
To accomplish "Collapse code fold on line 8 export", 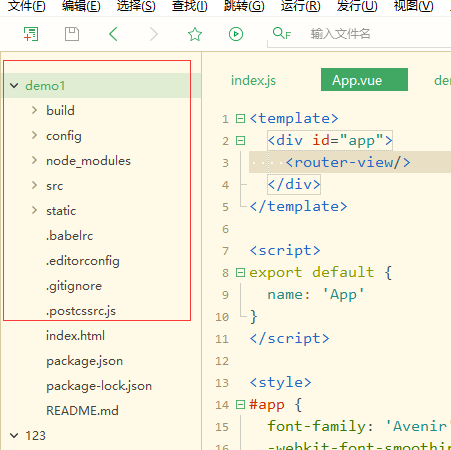I will [240, 272].
